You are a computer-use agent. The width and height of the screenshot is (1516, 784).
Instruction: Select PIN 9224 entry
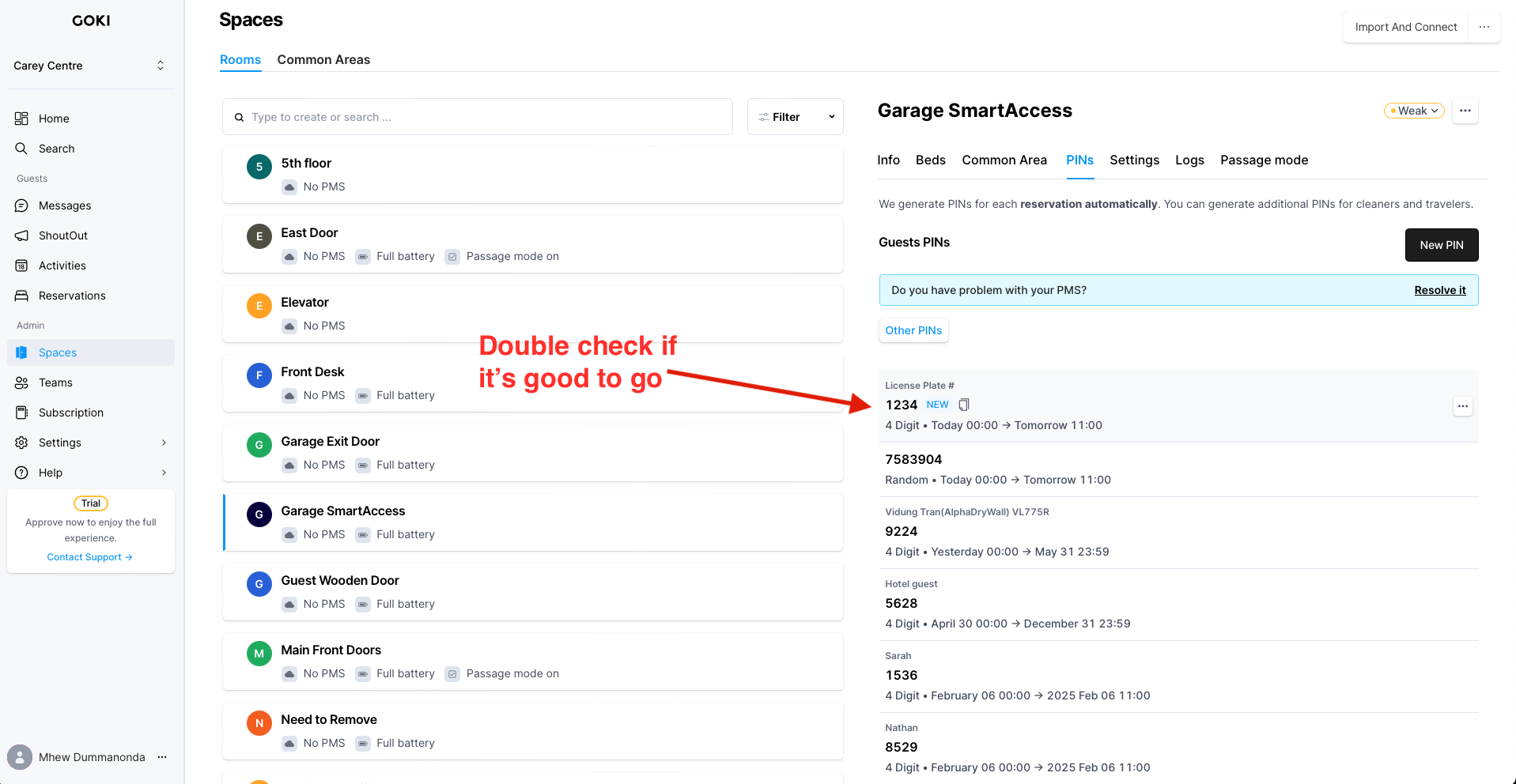pos(1178,533)
